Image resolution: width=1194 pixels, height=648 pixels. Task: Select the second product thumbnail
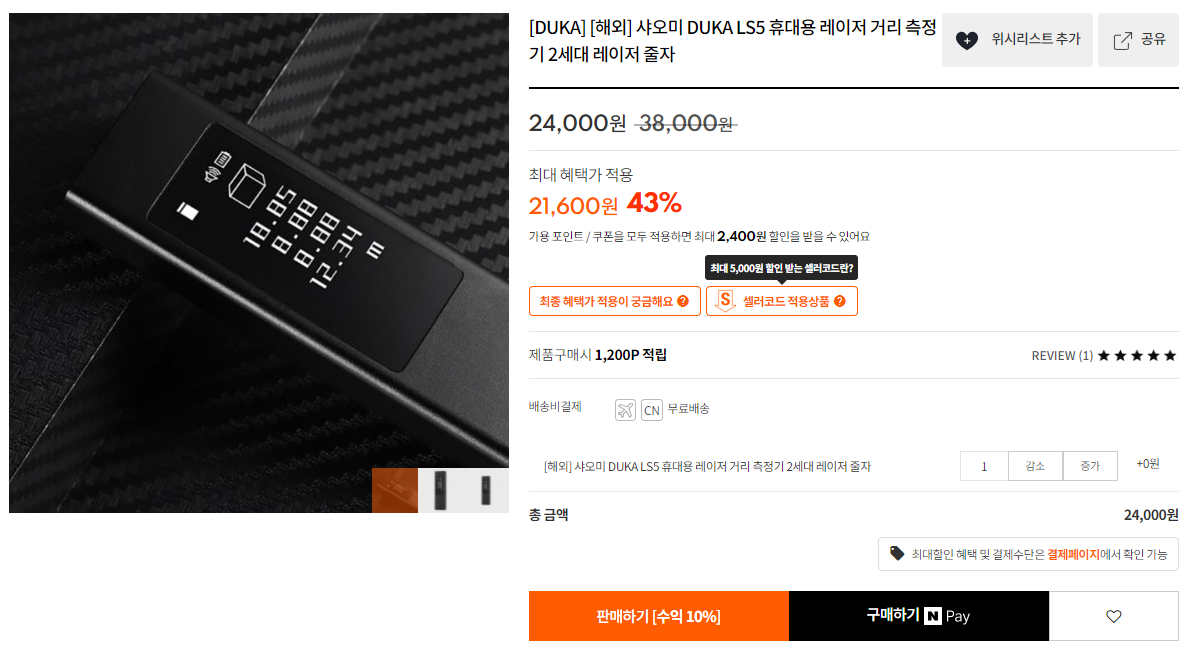[440, 490]
